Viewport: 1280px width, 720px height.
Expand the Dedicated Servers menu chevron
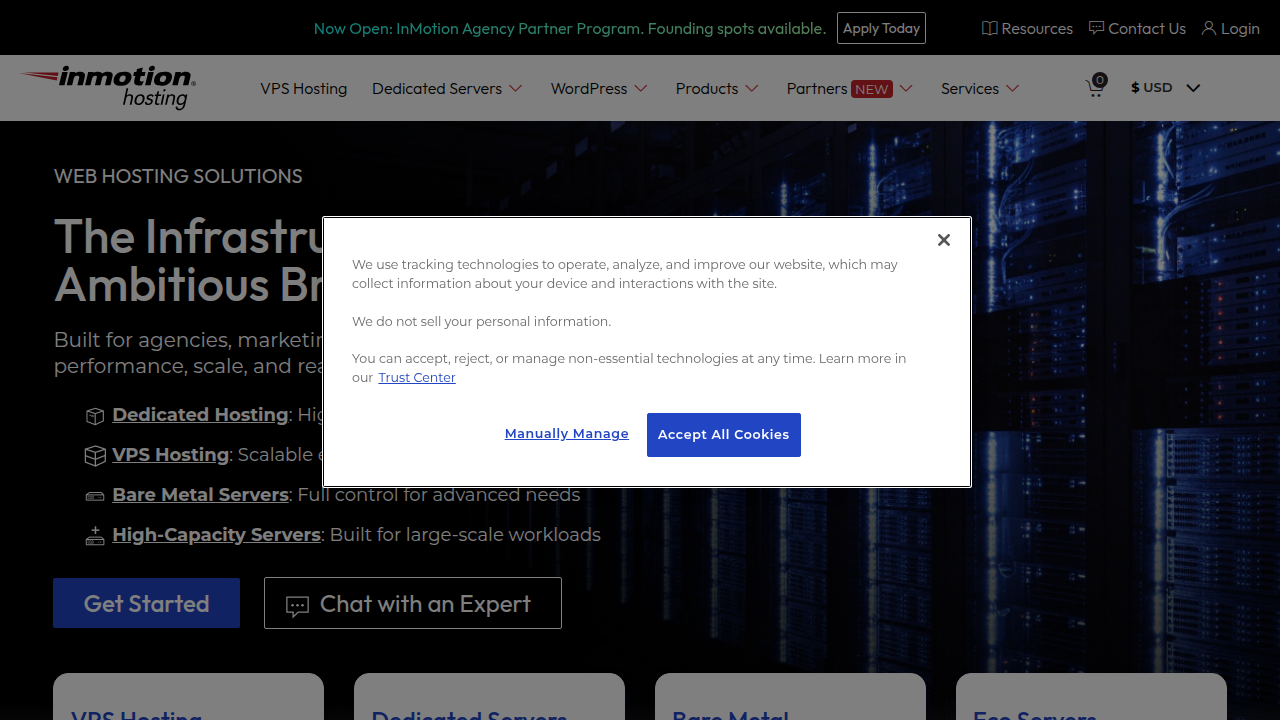click(x=516, y=88)
